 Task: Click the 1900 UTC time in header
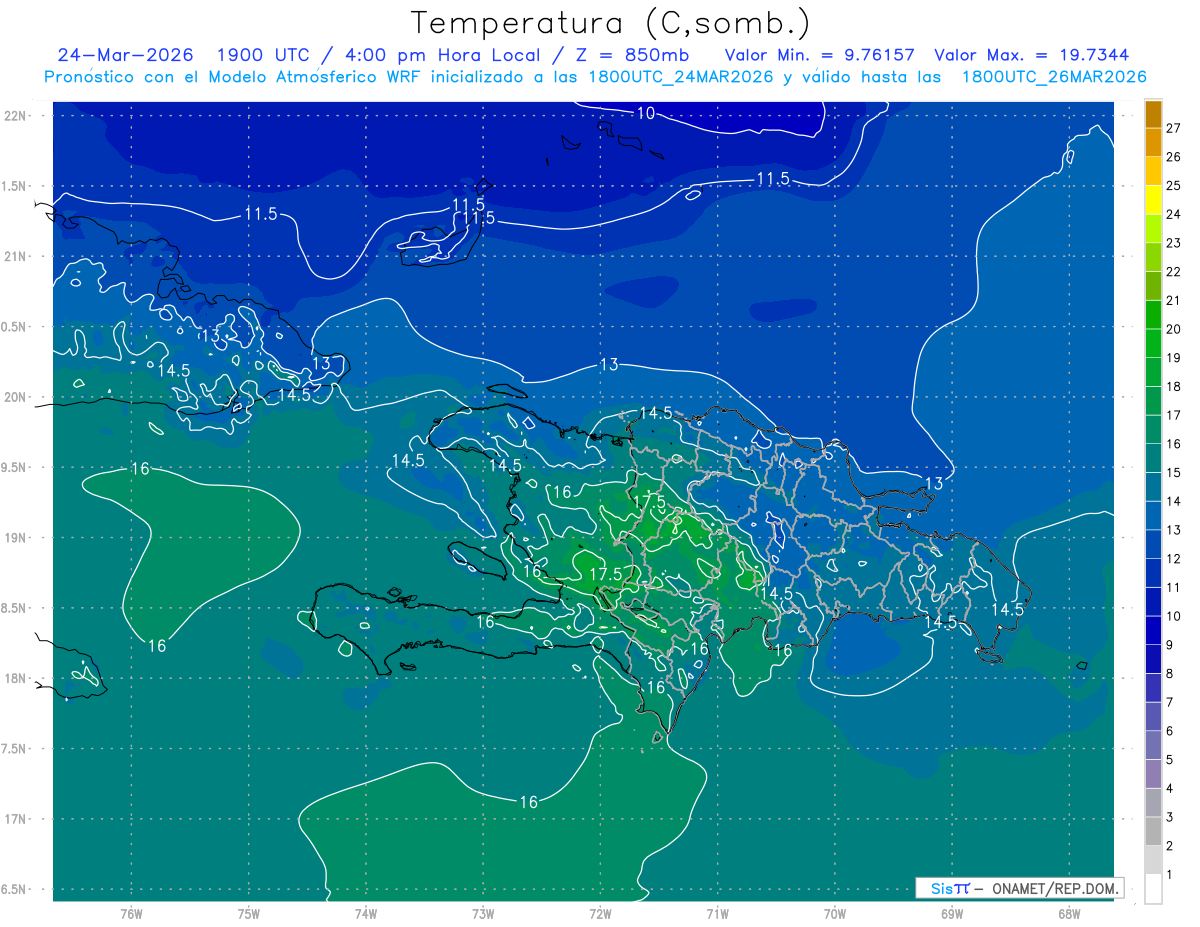(x=254, y=55)
